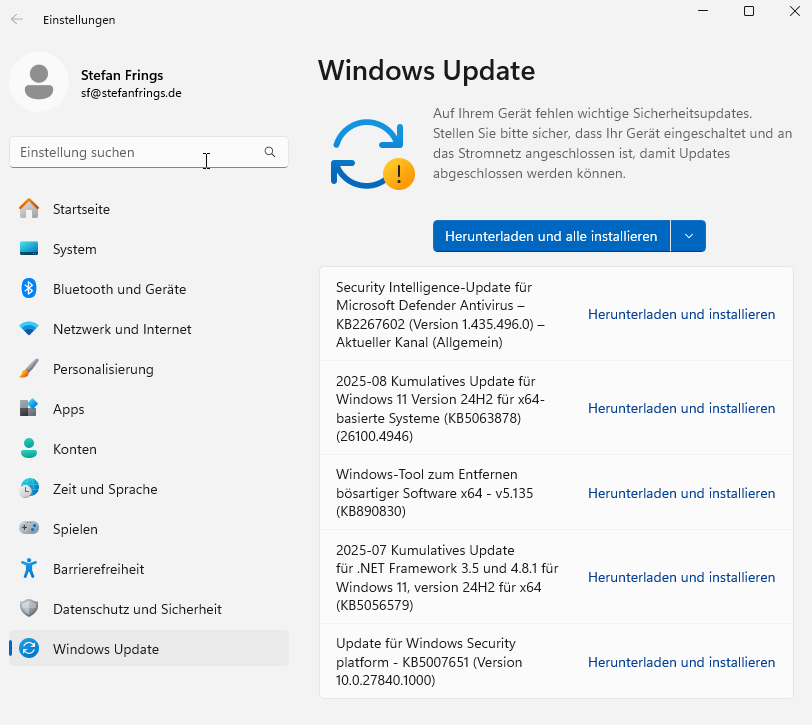The image size is (812, 725).
Task: Select the Apps category label
Action: point(68,409)
